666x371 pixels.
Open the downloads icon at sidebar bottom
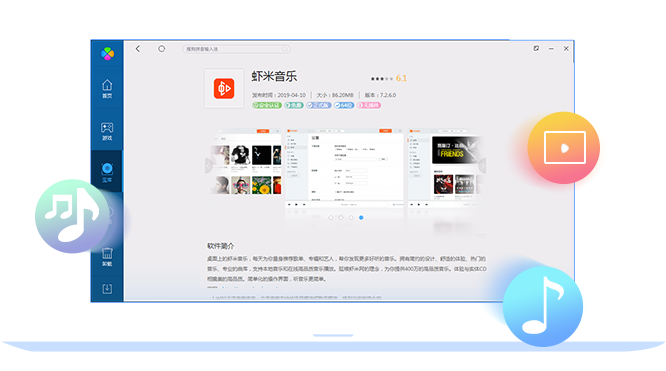point(107,289)
